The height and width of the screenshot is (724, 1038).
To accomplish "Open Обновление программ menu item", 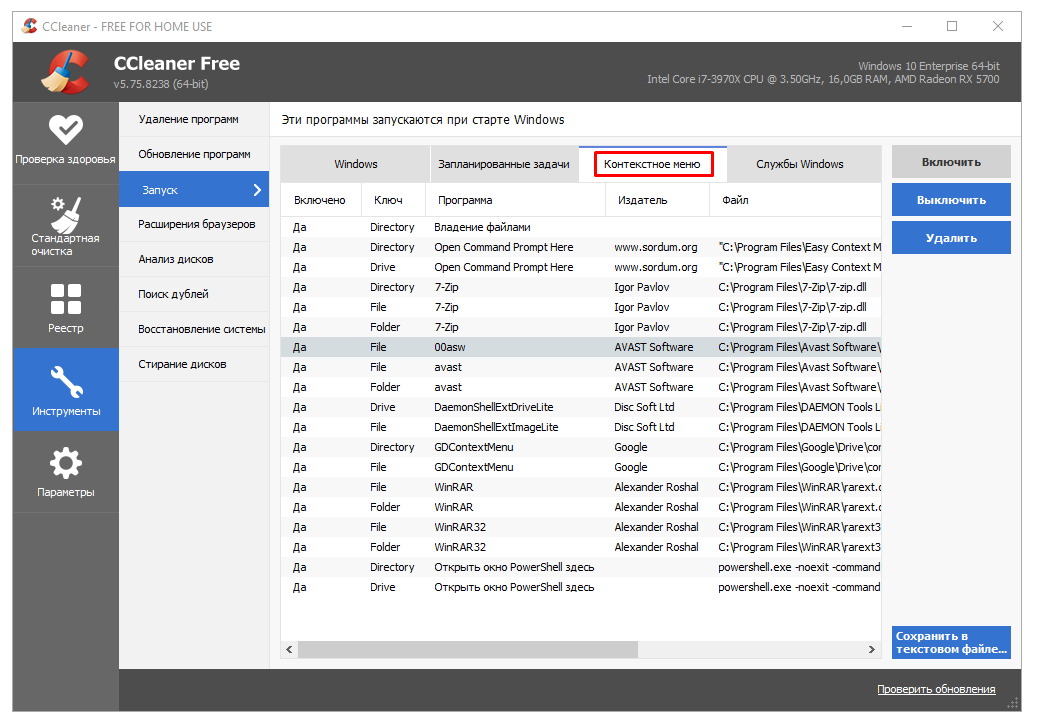I will [194, 154].
